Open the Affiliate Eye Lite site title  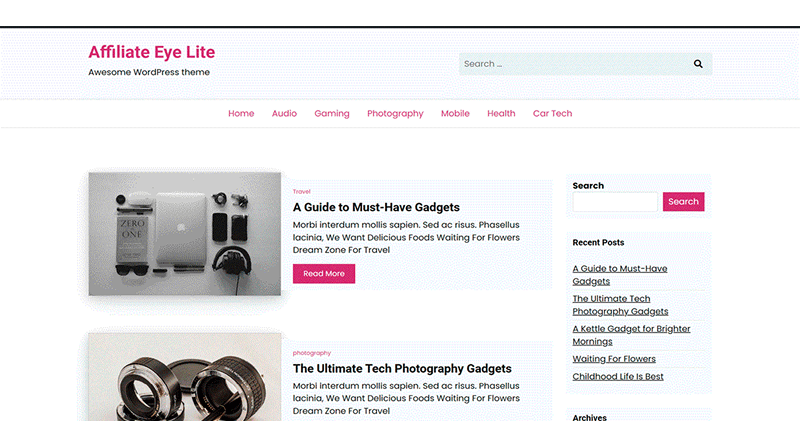(152, 52)
